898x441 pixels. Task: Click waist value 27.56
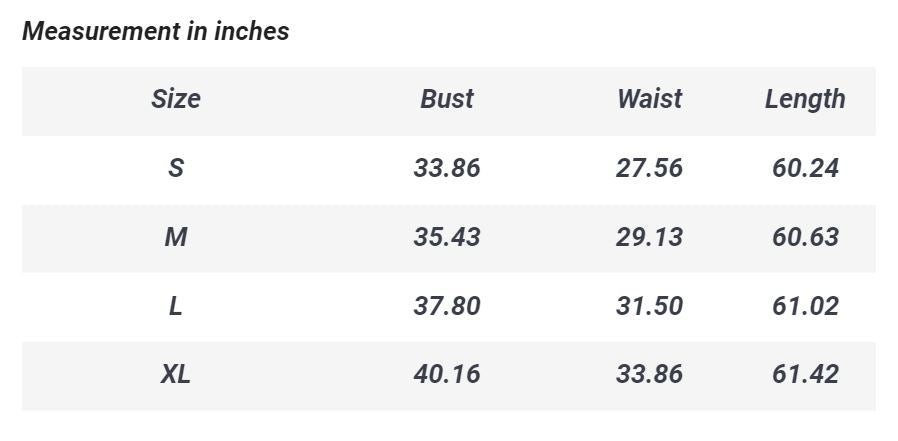click(649, 168)
